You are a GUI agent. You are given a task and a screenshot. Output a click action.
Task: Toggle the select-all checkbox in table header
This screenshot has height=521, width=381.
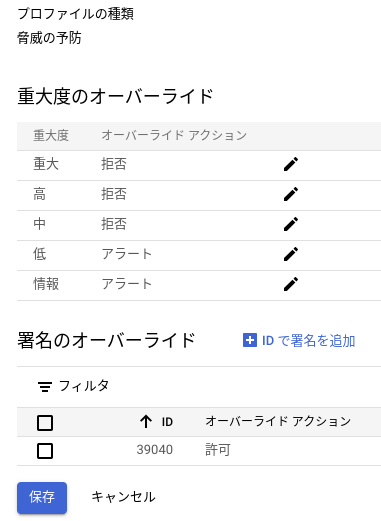pos(45,423)
